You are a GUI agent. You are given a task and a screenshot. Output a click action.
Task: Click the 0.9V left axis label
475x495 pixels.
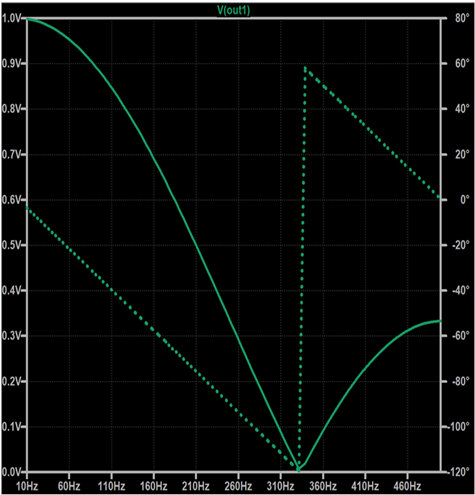point(12,63)
